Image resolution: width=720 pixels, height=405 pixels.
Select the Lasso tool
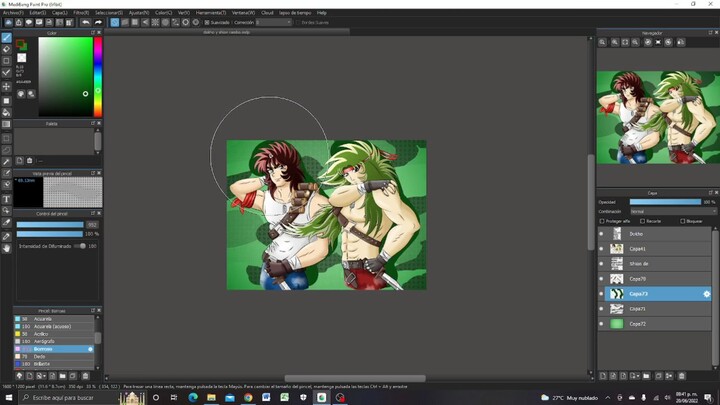[x=6, y=150]
